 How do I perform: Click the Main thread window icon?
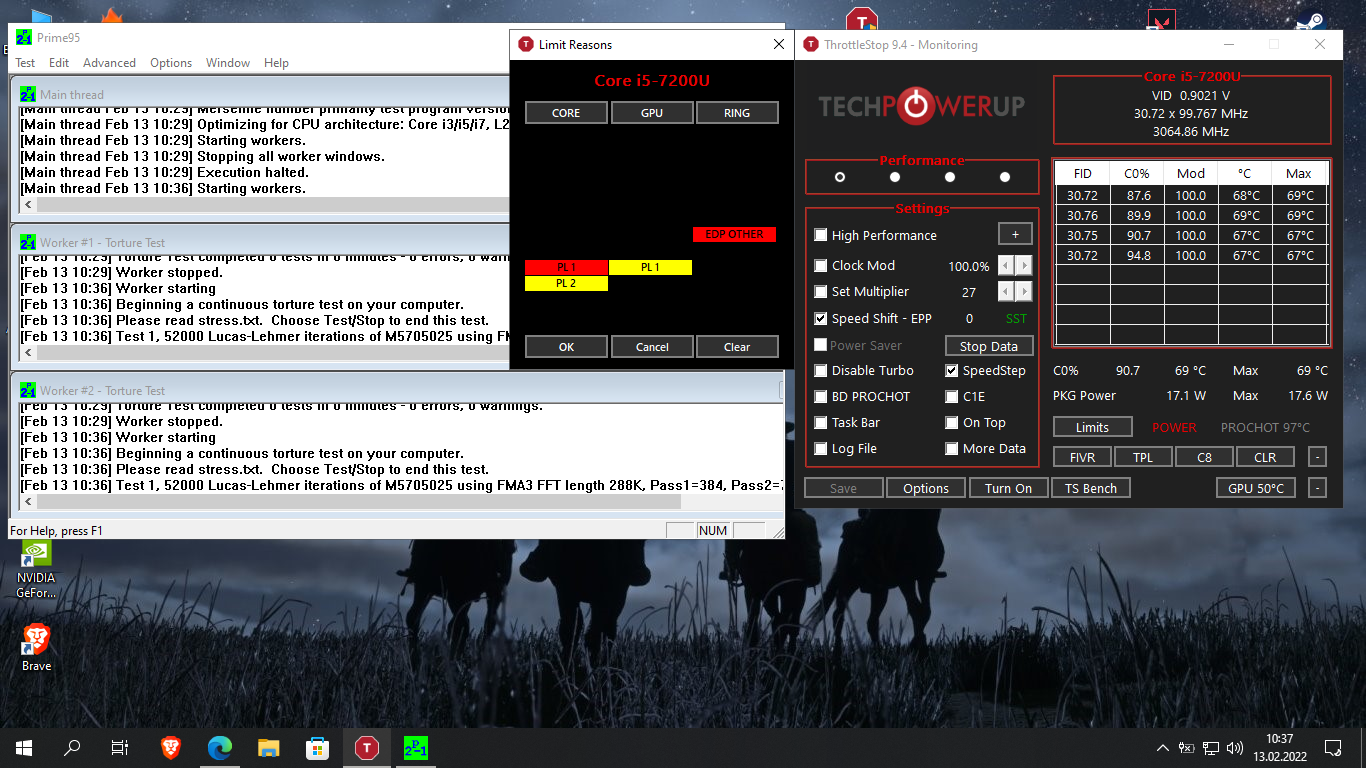28,95
